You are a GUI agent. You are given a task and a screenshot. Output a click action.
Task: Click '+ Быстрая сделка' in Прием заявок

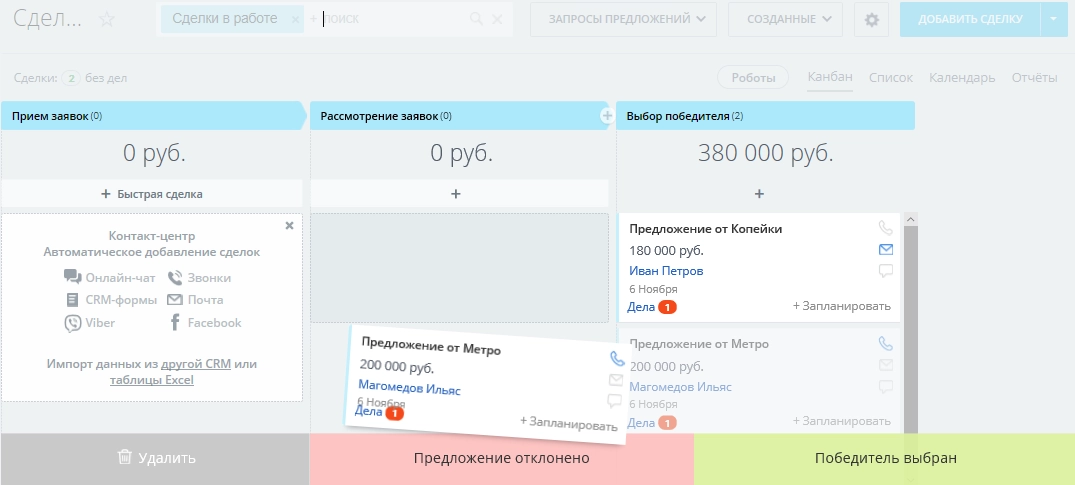(x=152, y=194)
